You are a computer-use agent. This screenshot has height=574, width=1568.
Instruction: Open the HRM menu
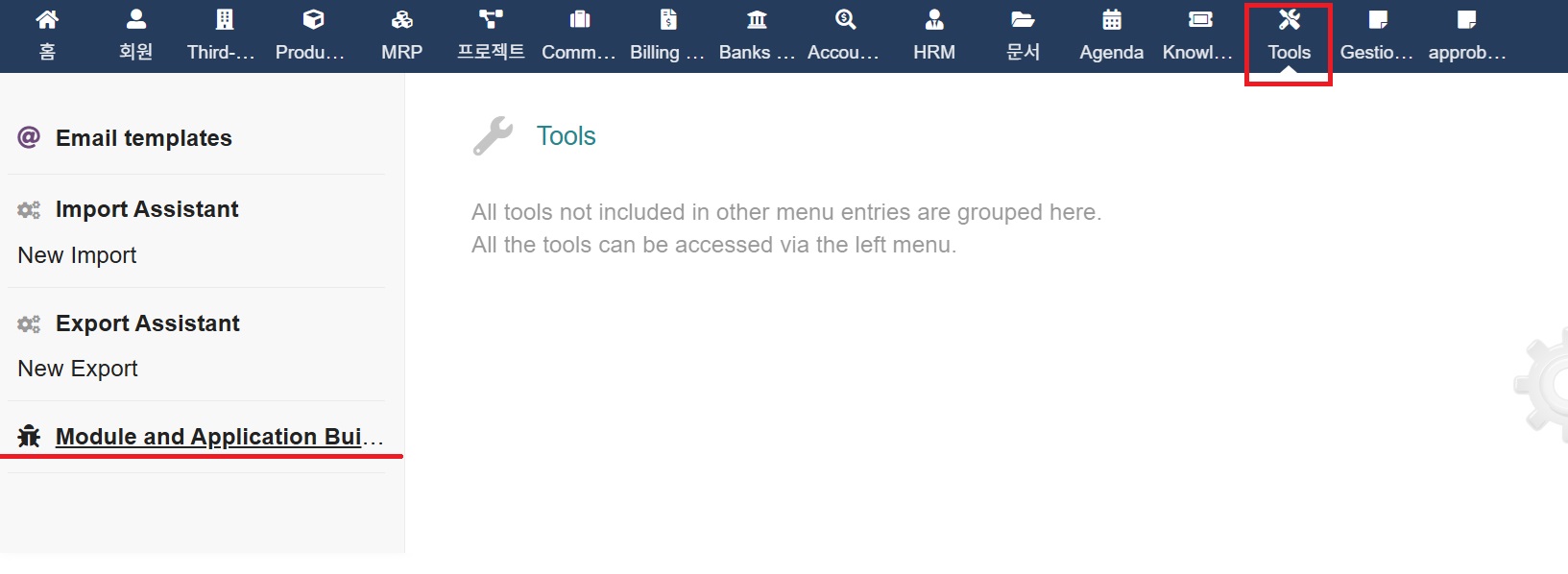pos(934,35)
